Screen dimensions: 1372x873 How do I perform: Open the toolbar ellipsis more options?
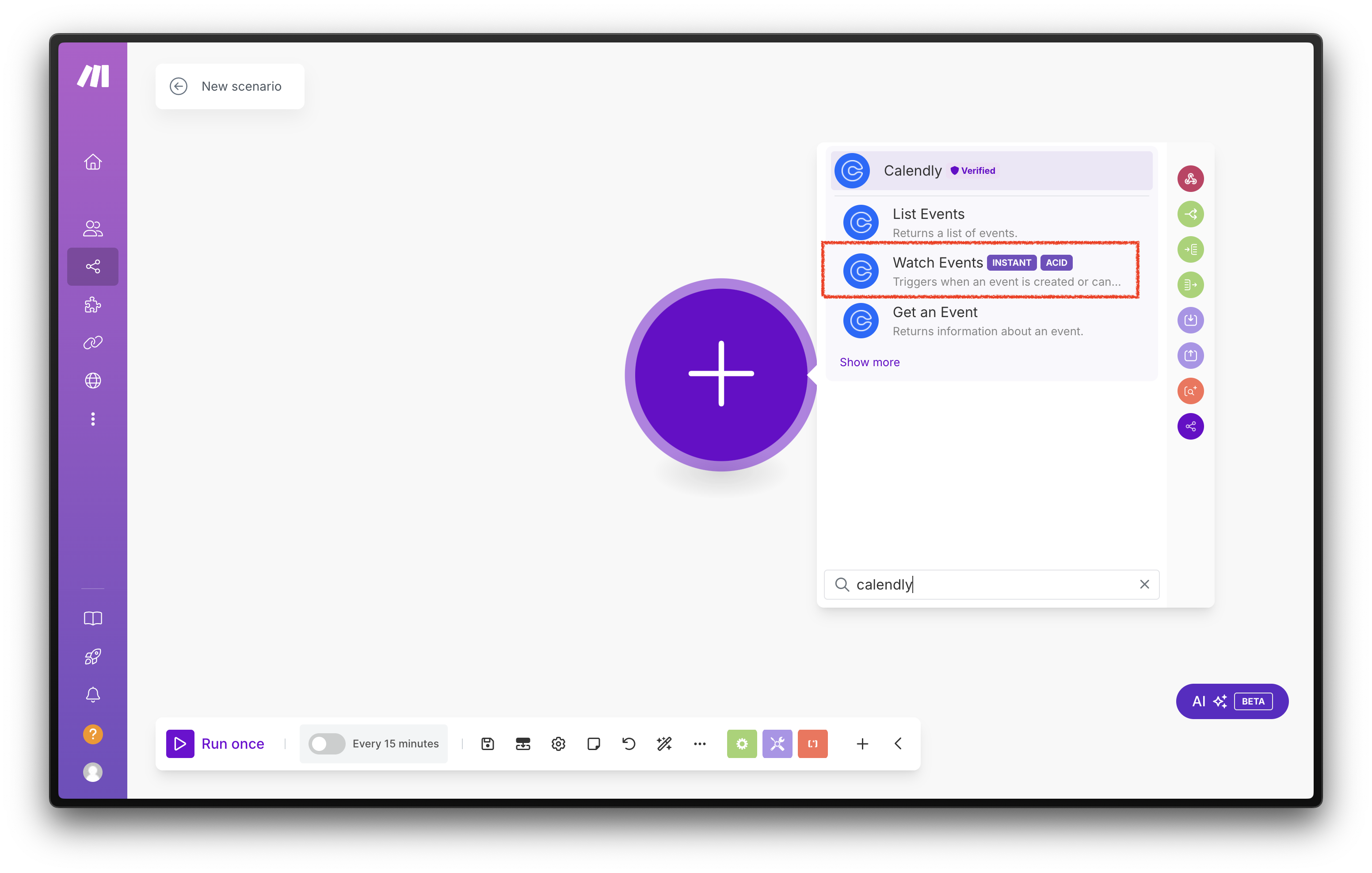click(x=700, y=743)
